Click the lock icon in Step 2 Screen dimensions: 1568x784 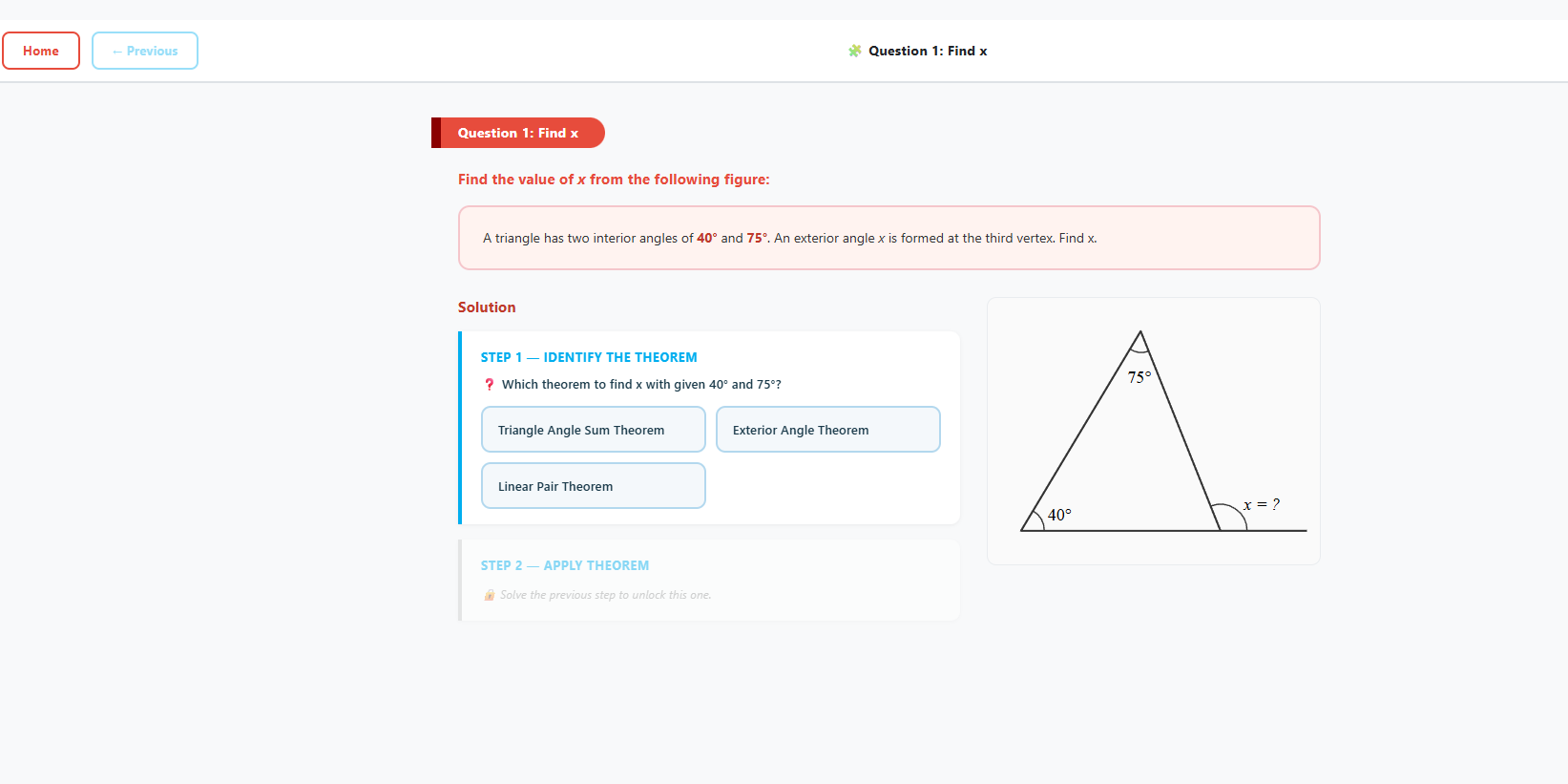490,595
